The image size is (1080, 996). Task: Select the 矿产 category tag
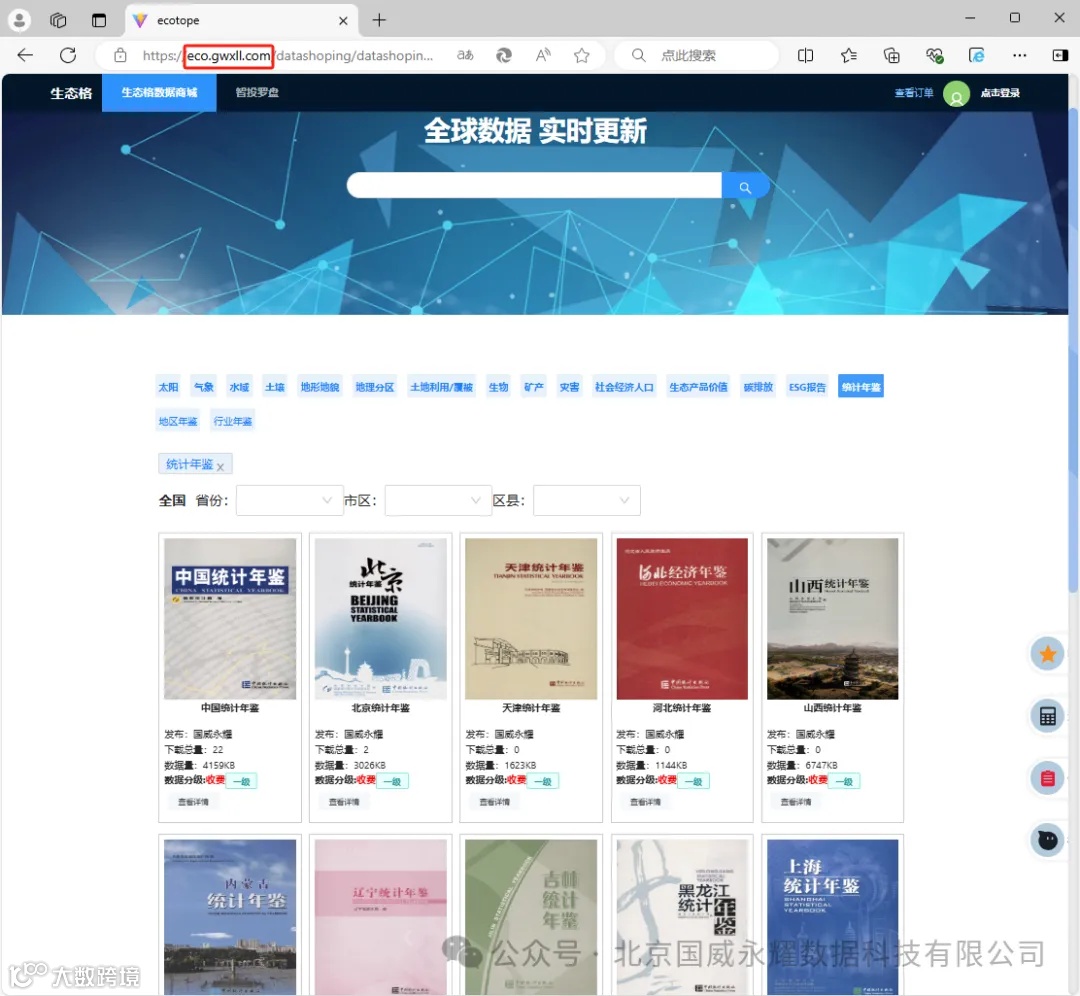(x=534, y=387)
